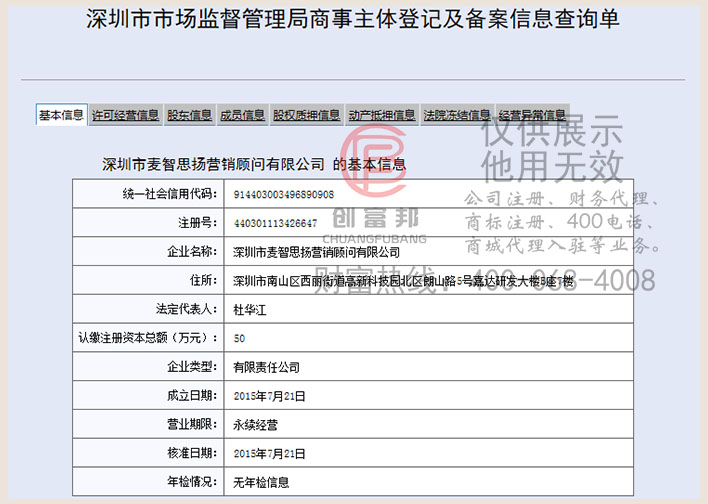The width and height of the screenshot is (708, 504).
Task: Switch to the 法院冻结信息 tab
Action: (457, 116)
